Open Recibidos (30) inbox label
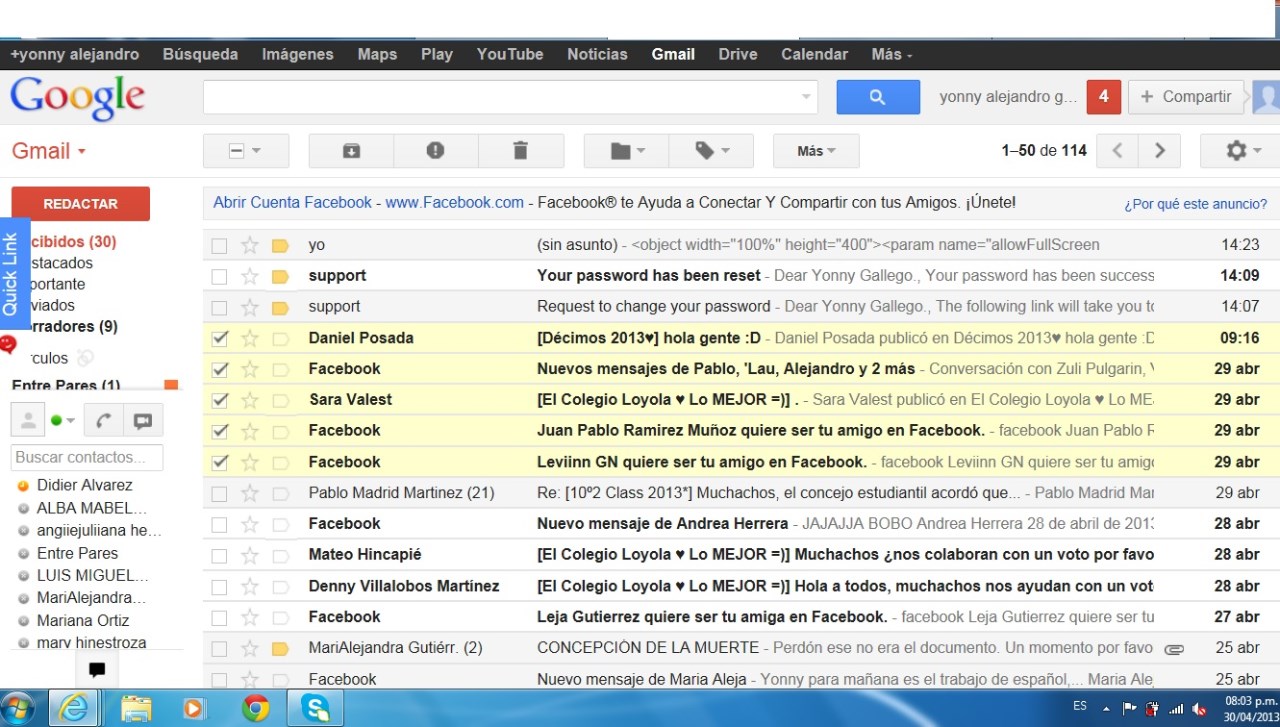Viewport: 1280px width, 727px height. click(x=71, y=242)
